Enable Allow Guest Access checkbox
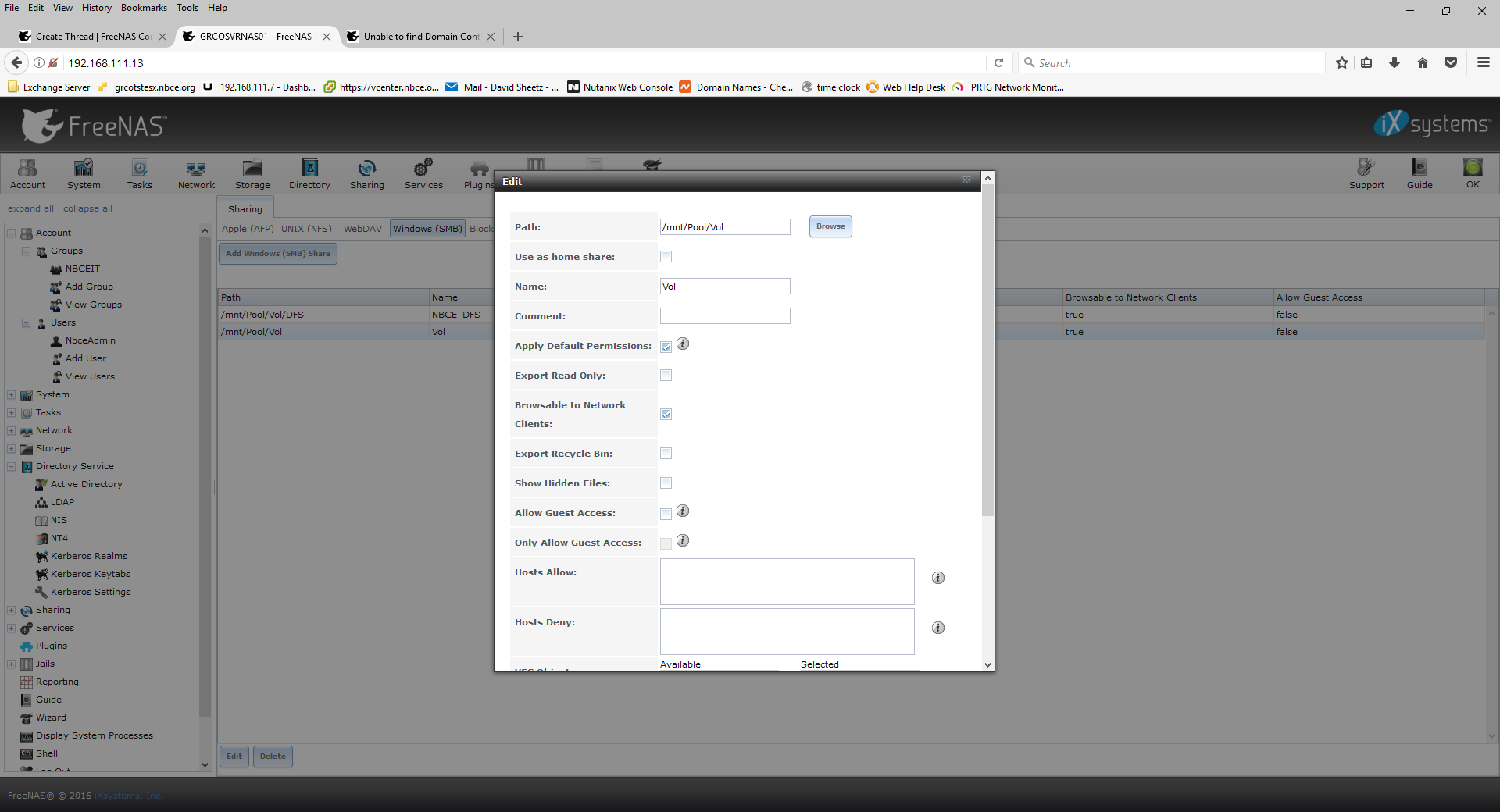Screen dimensions: 1500x812 coord(666,514)
